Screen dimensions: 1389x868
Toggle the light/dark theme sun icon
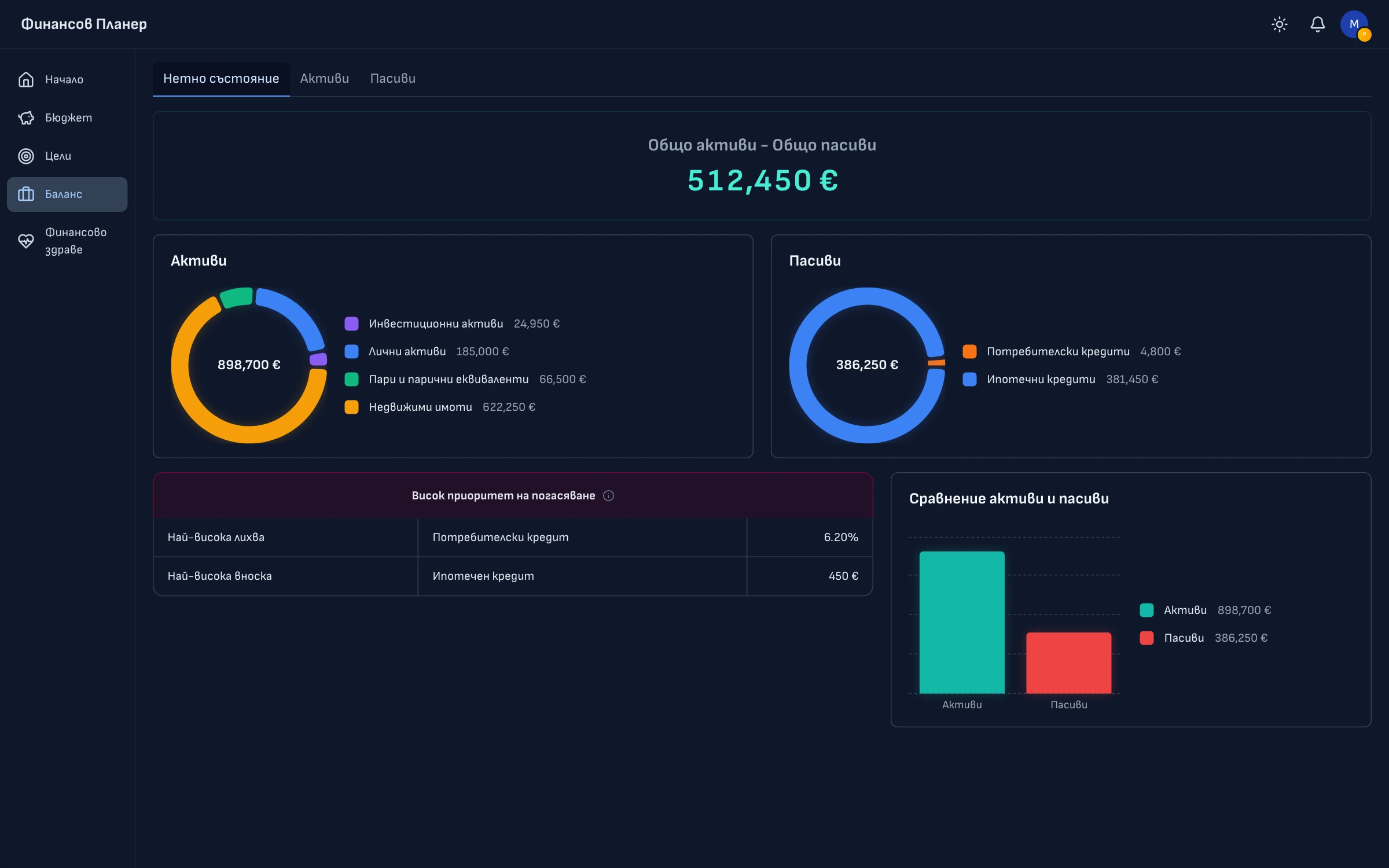click(x=1279, y=24)
